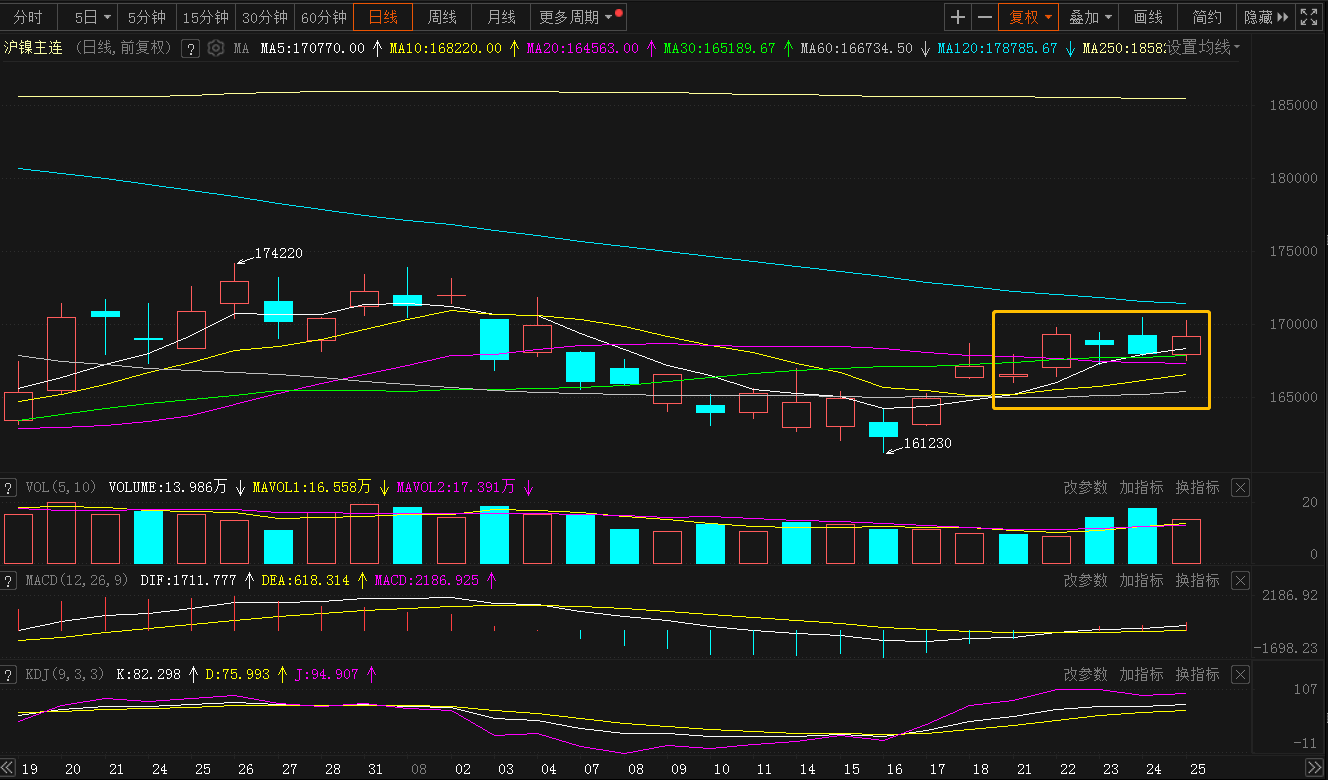1328x780 pixels.
Task: Select the MA120:178785.67 value
Action: pos(997,48)
